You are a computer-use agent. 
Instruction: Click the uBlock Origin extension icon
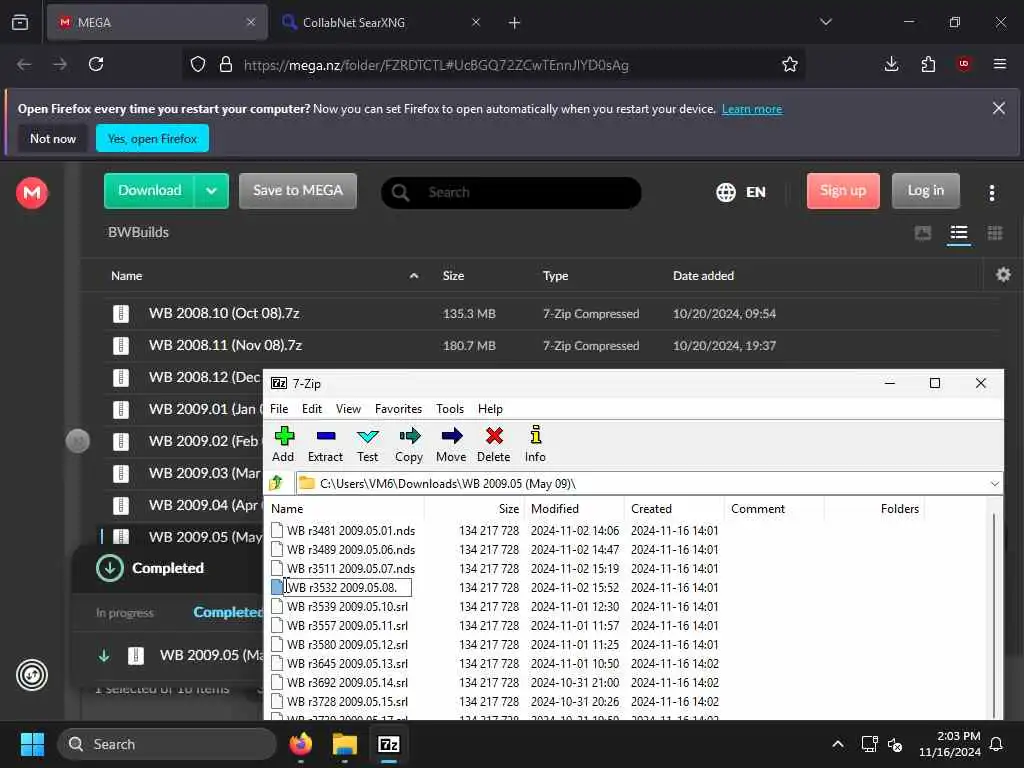pos(963,64)
